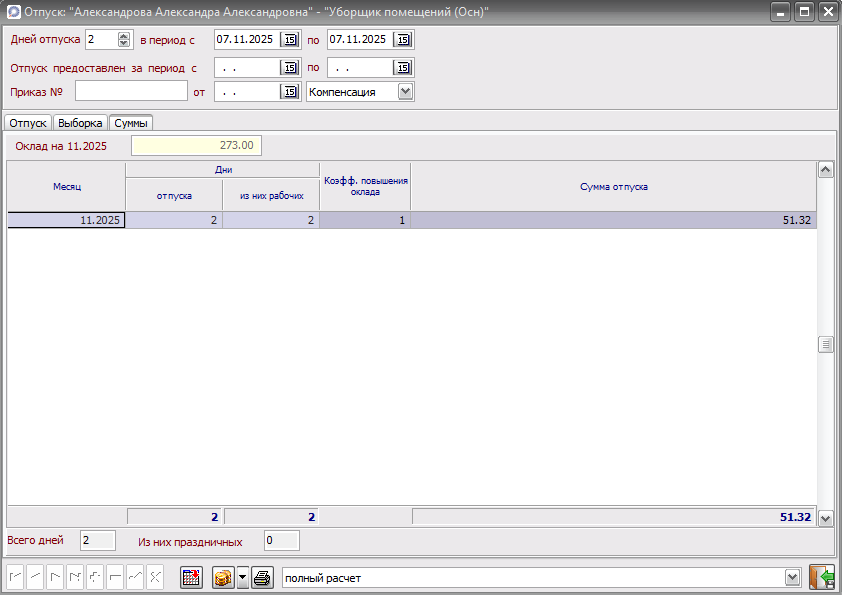
Task: Open calendar for vacation period start date
Action: pos(290,40)
